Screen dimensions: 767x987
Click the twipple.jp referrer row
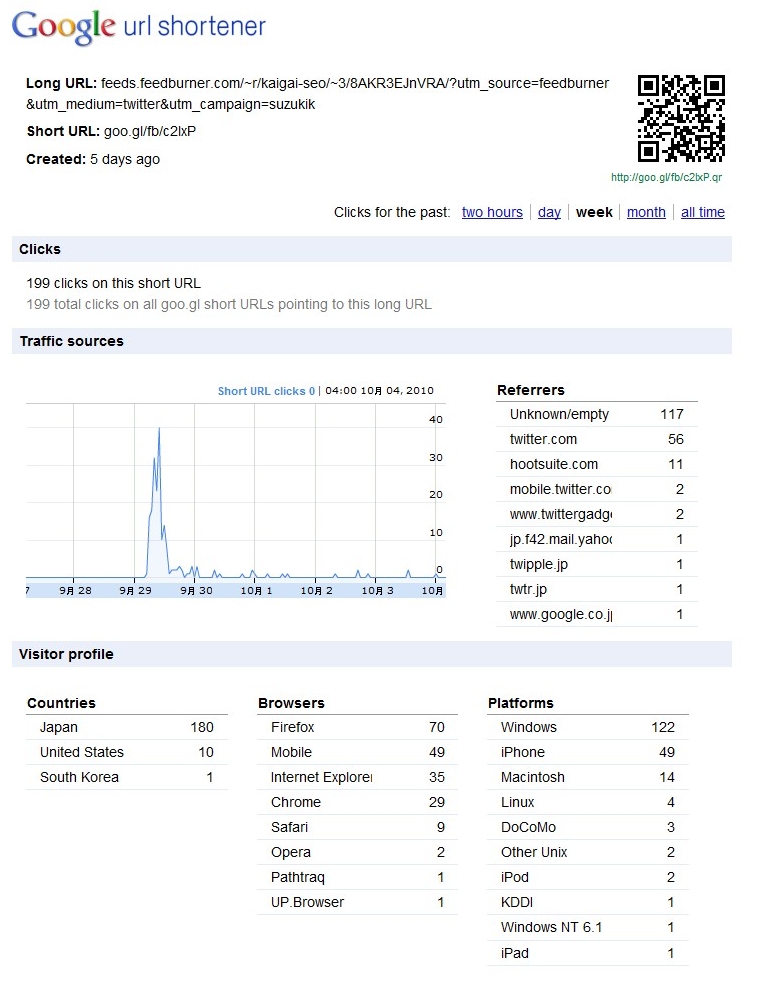click(597, 565)
